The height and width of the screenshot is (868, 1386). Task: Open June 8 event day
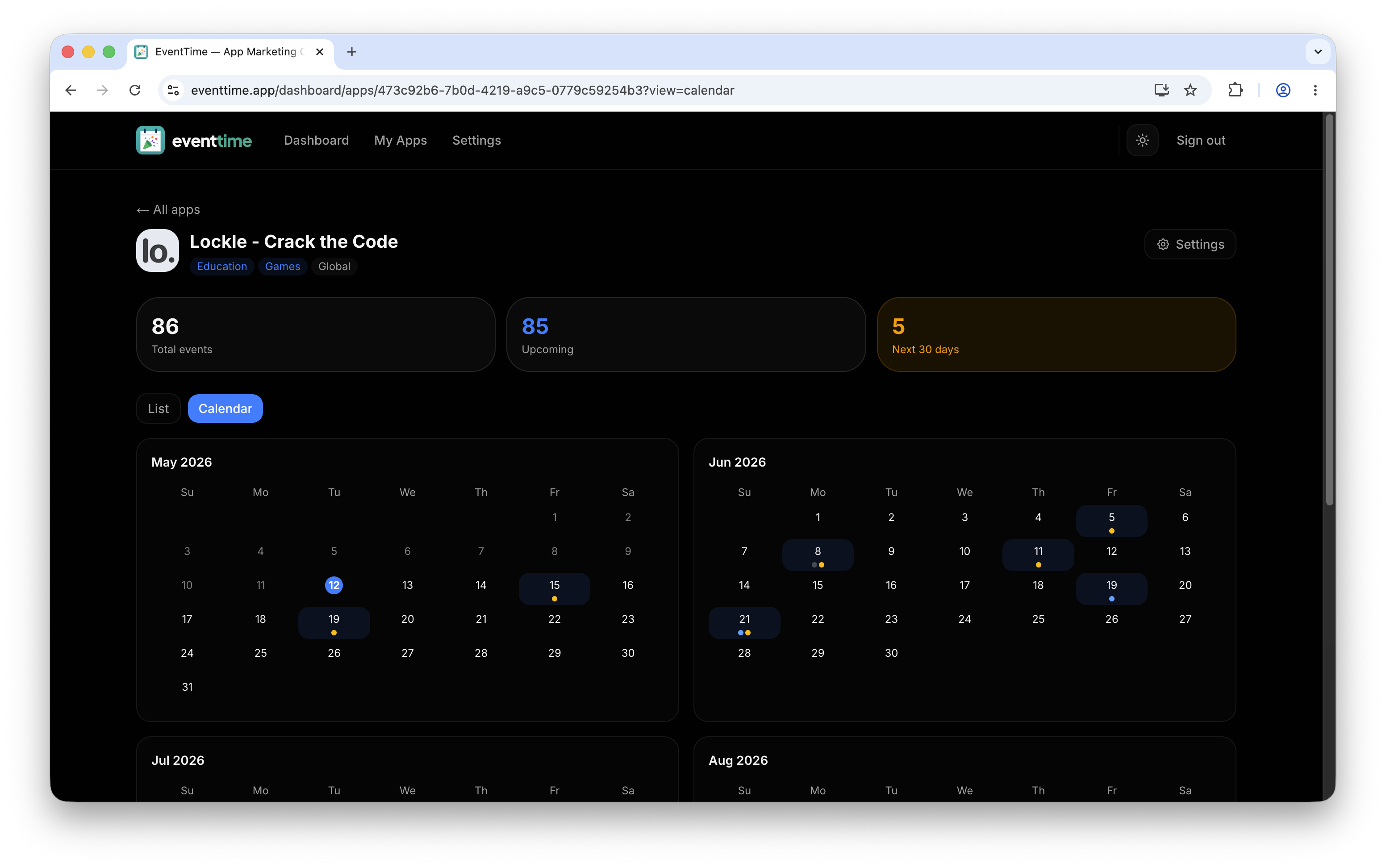pos(818,555)
